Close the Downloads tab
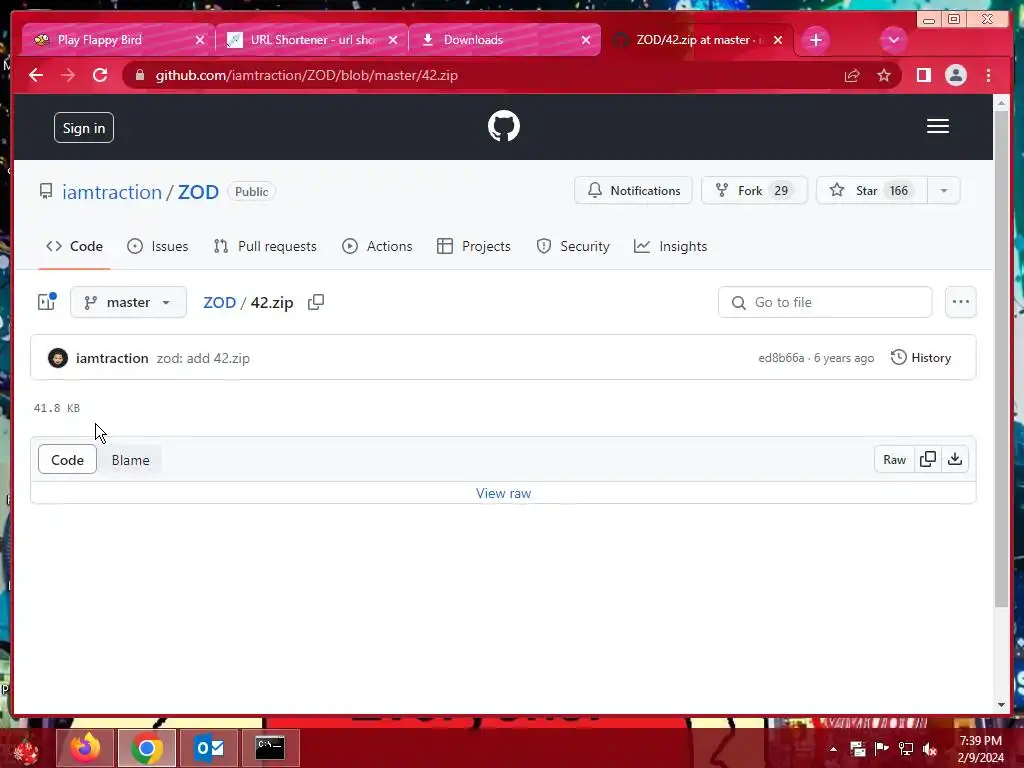Image resolution: width=1024 pixels, height=768 pixels. (586, 40)
